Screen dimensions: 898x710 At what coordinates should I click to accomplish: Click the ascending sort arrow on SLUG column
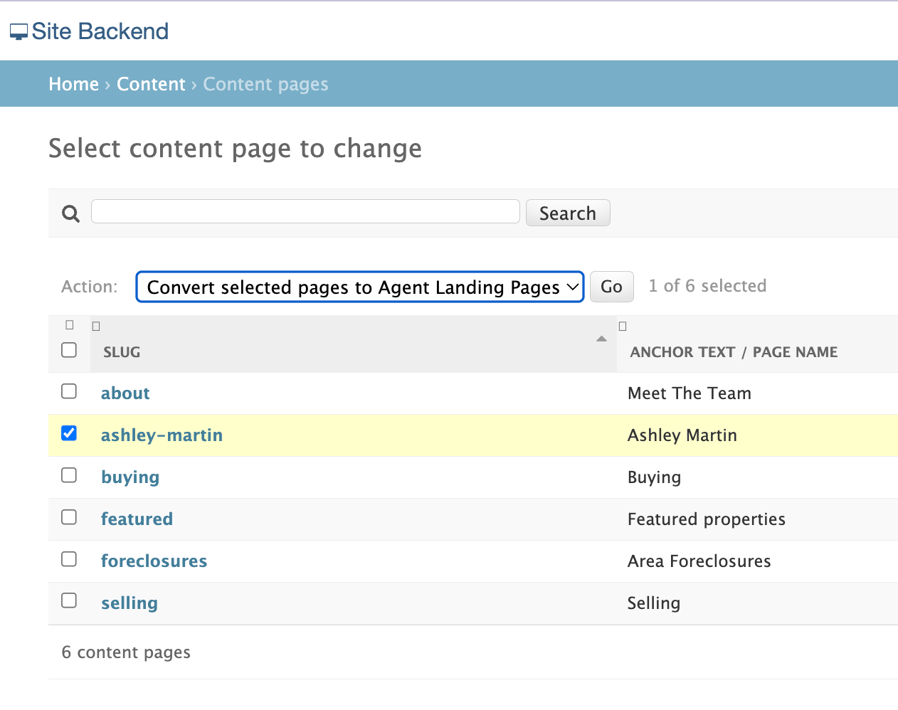coord(601,339)
